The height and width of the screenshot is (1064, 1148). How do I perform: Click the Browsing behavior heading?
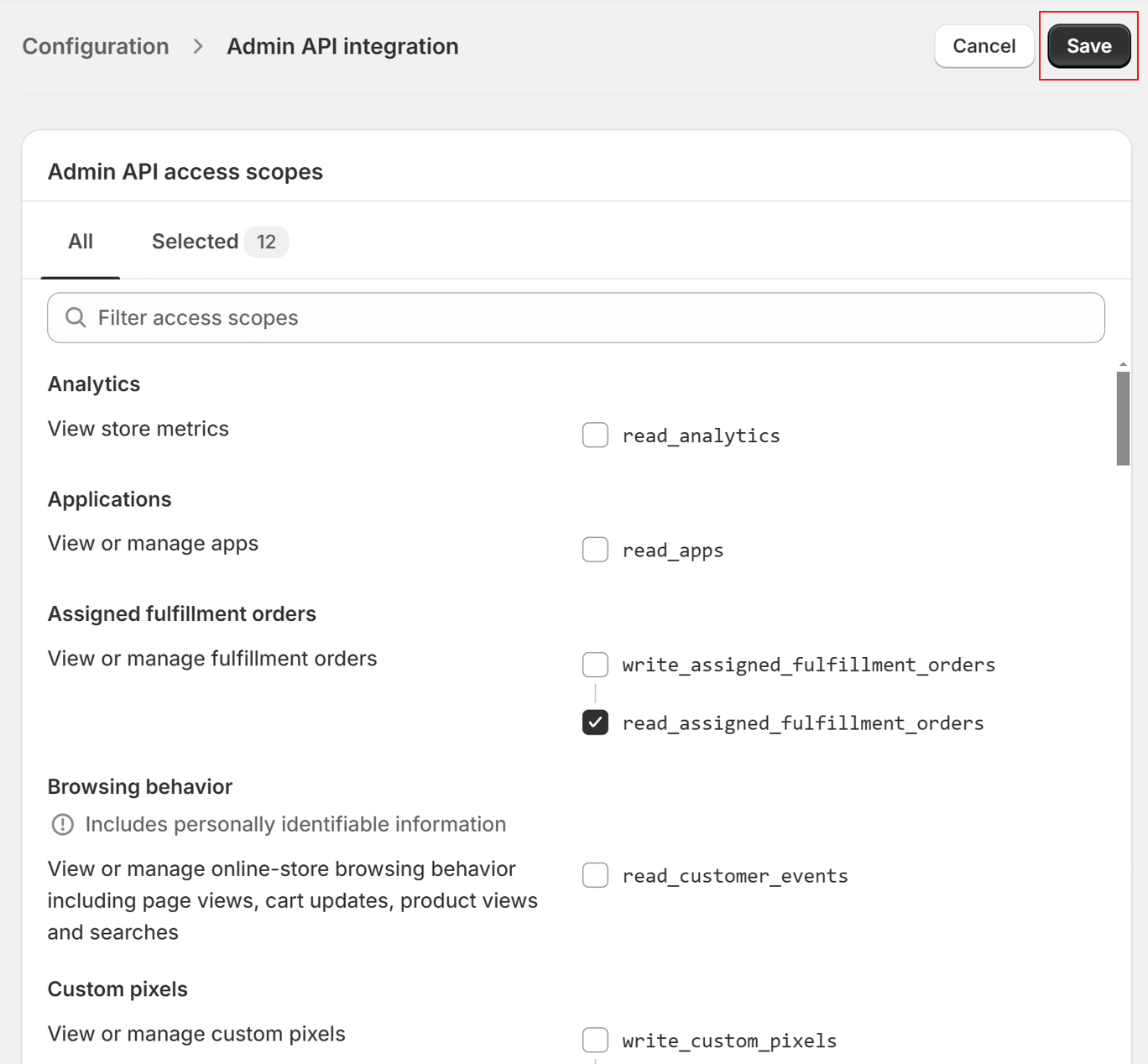tap(140, 786)
